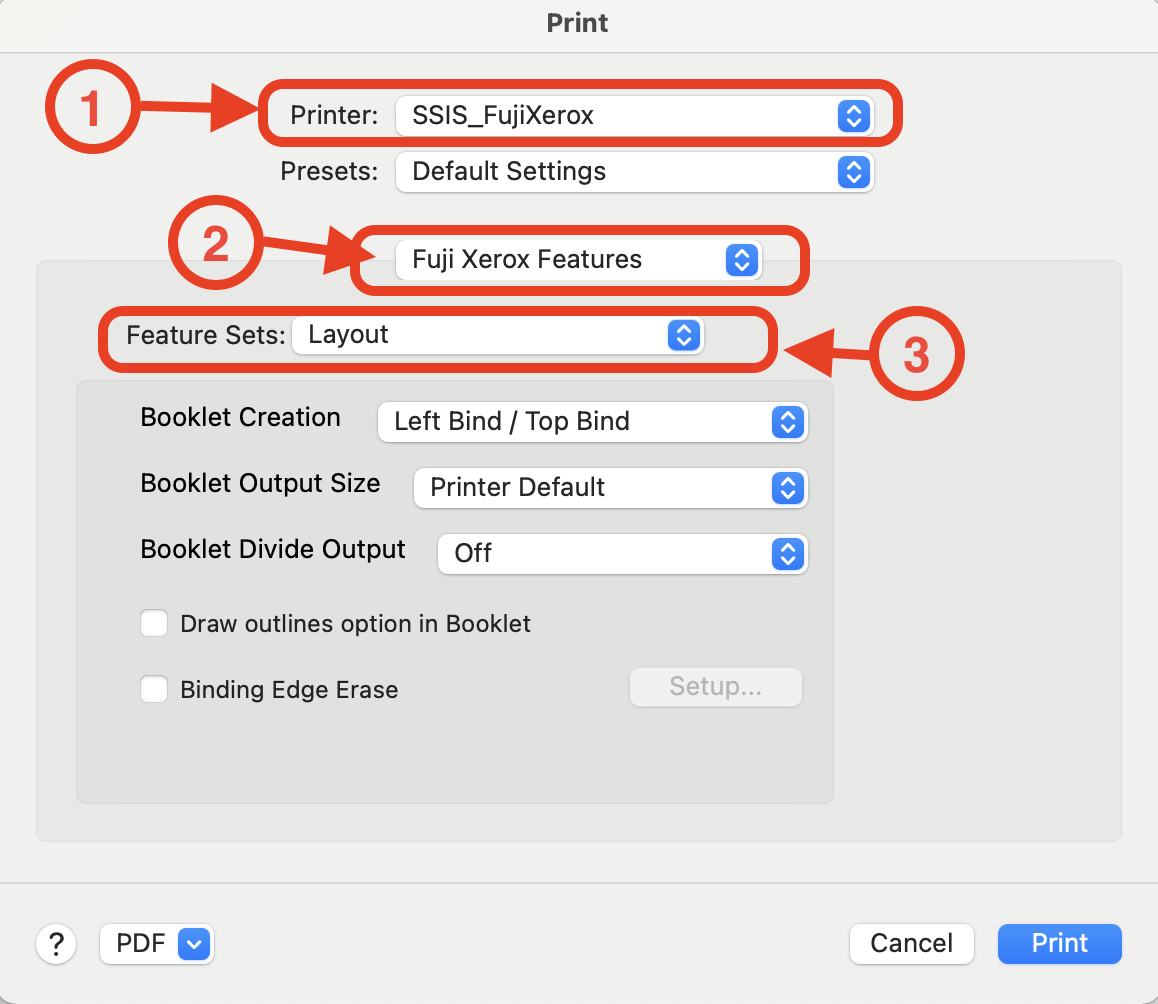
Task: Click the Feature Sets chevron arrows icon
Action: coord(682,335)
